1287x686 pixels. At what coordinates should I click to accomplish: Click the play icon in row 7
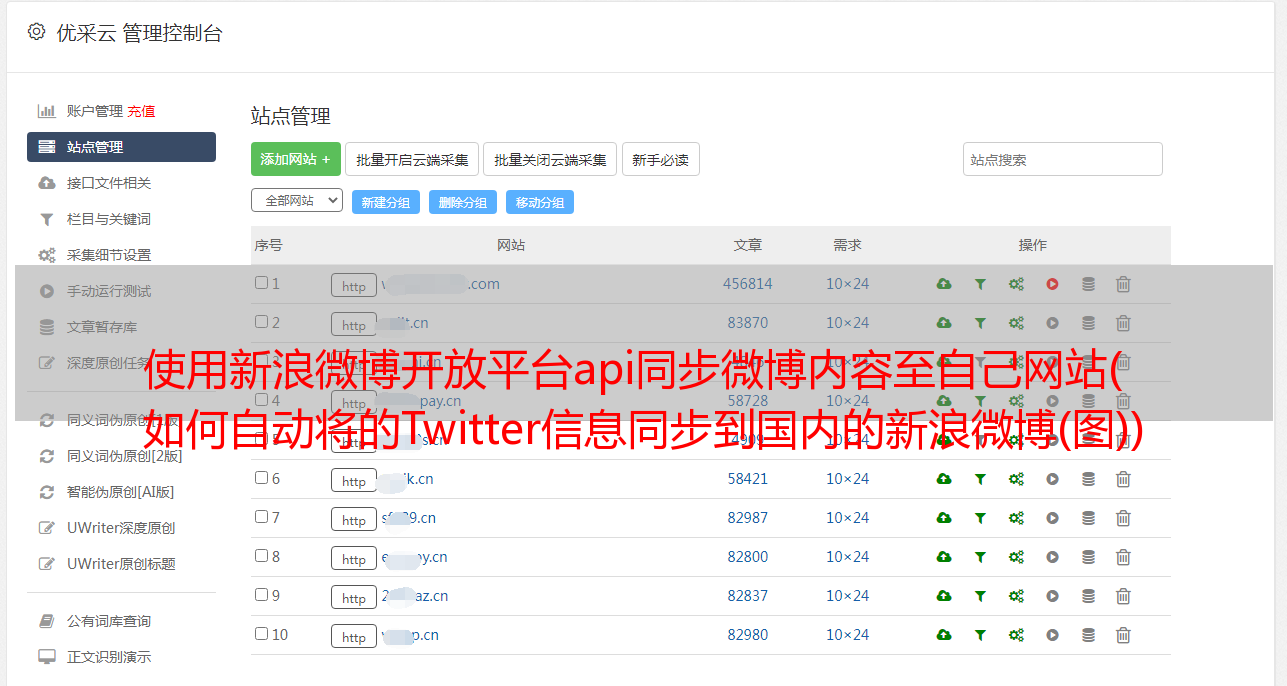(1052, 518)
